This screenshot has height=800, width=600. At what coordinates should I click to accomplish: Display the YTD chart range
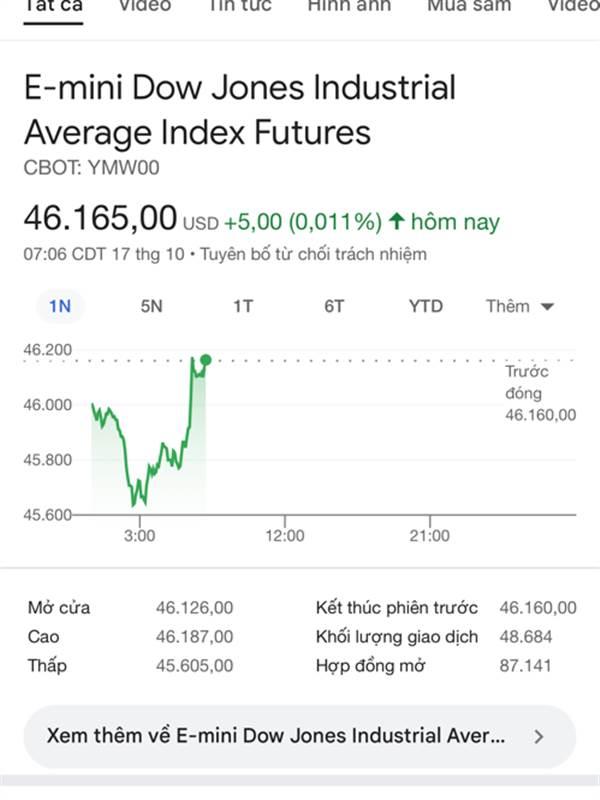425,306
